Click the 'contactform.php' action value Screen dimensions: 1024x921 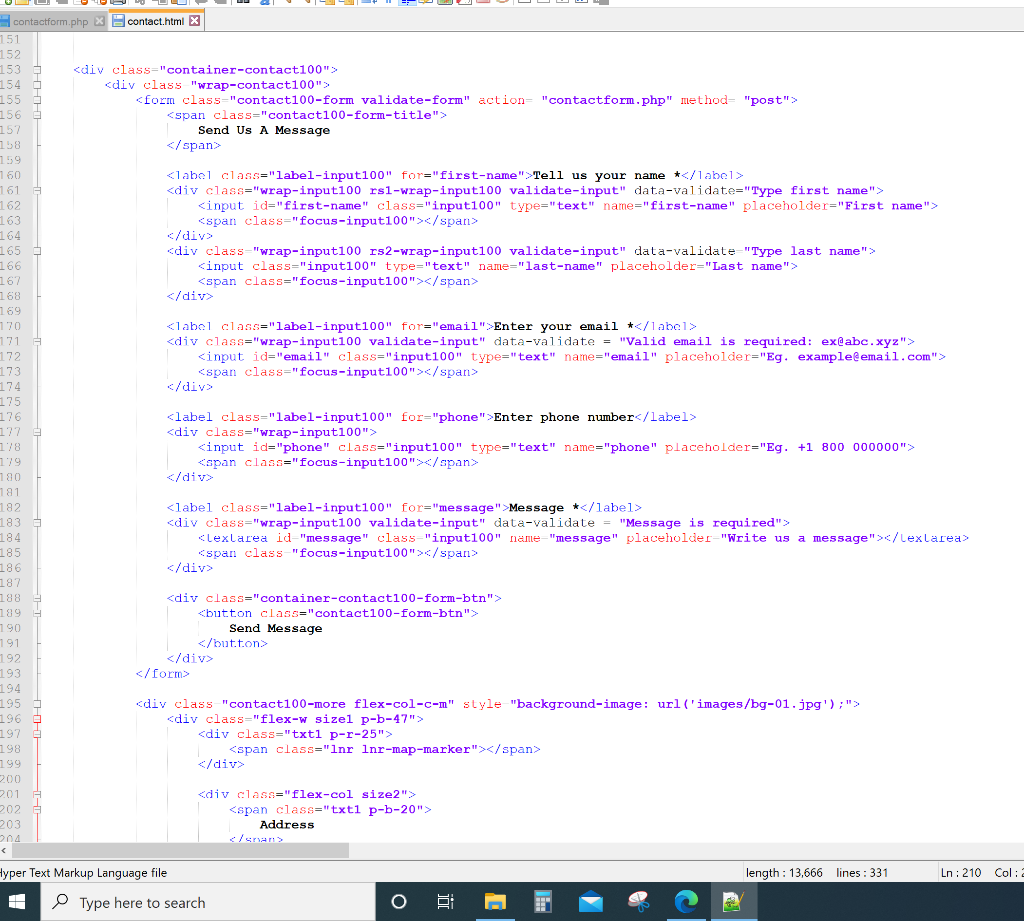tap(607, 100)
